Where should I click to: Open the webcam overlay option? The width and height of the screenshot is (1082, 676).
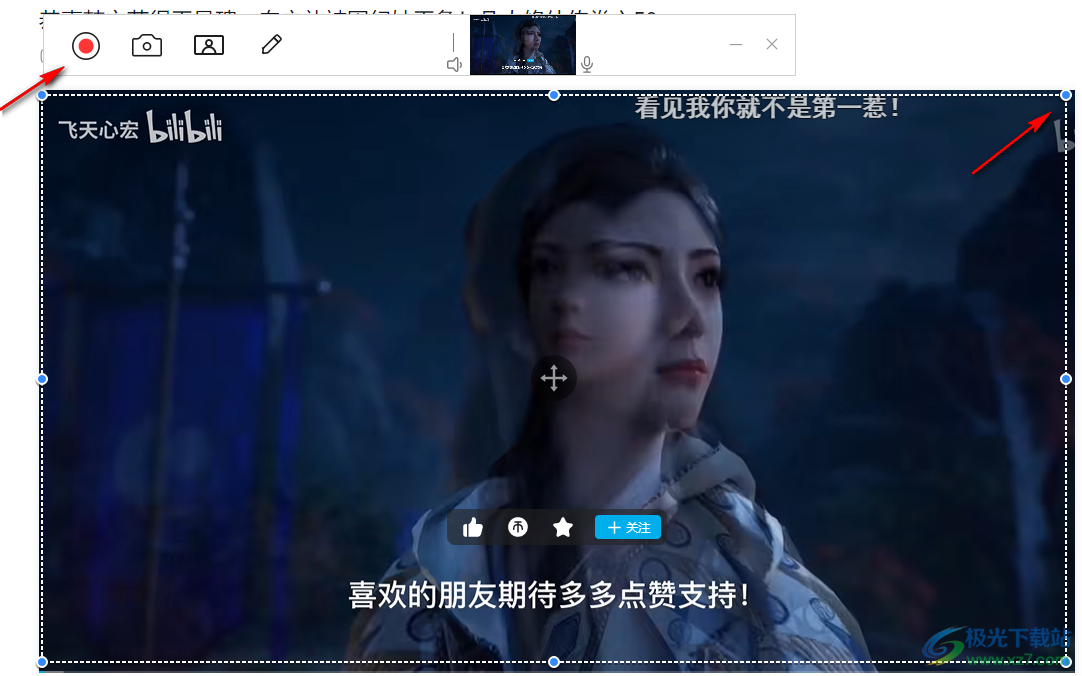pyautogui.click(x=209, y=46)
